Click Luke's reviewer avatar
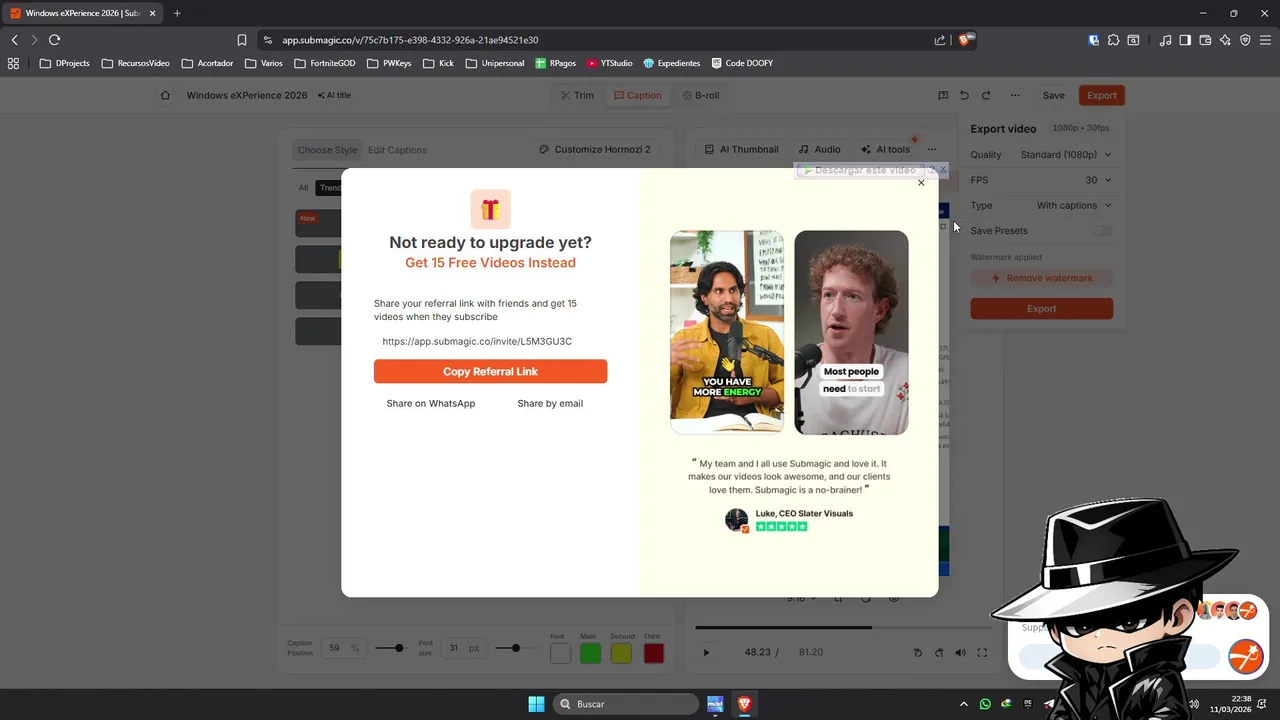The height and width of the screenshot is (720, 1280). (x=736, y=519)
